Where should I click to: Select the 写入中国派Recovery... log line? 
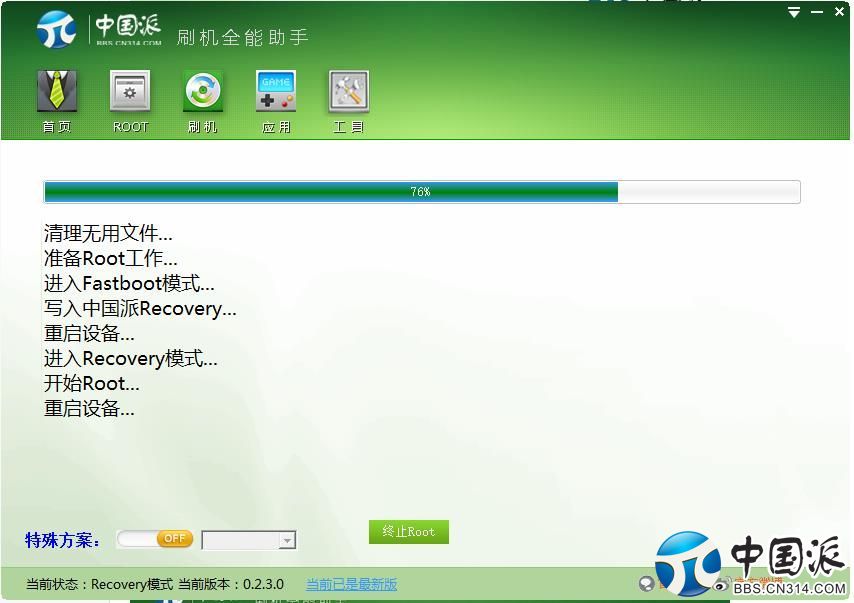click(140, 308)
